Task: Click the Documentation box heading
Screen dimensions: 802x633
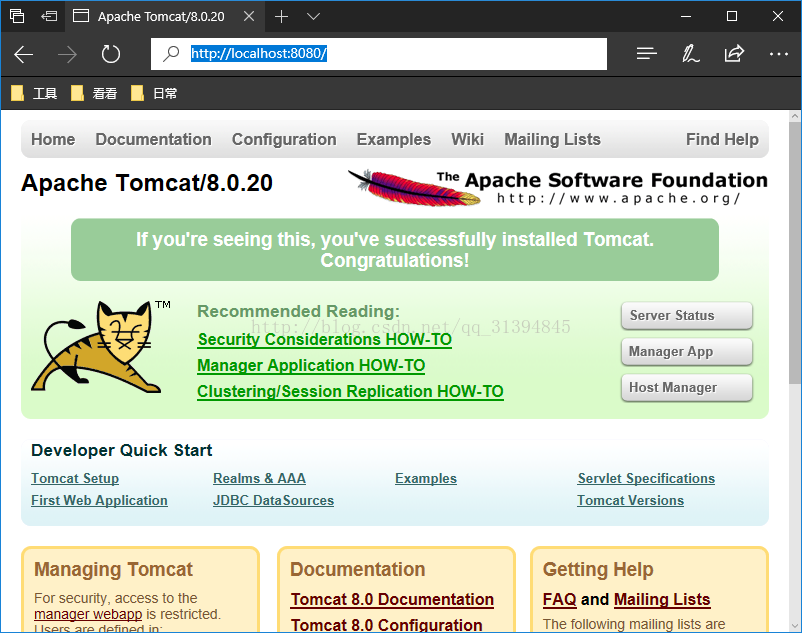Action: 358,570
